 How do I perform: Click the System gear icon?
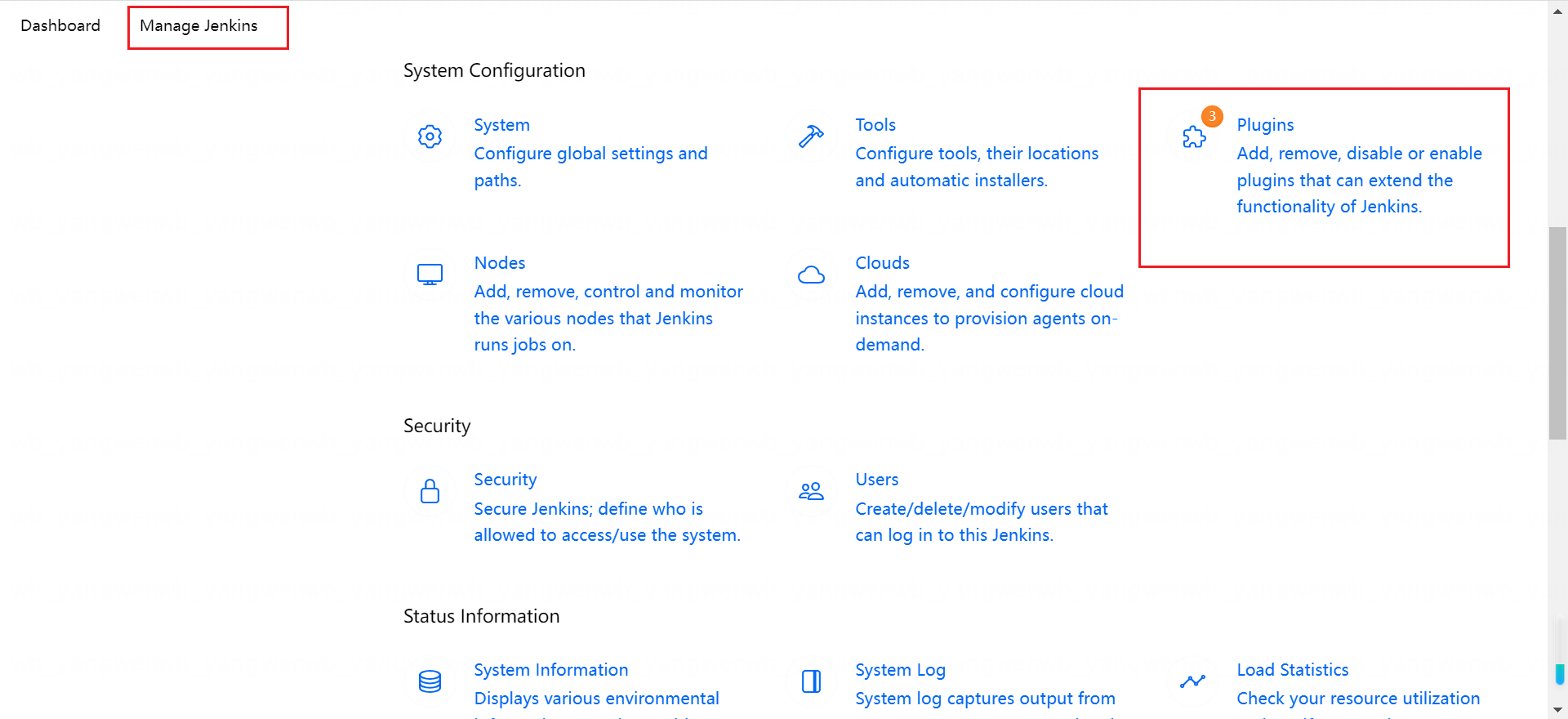(x=430, y=136)
